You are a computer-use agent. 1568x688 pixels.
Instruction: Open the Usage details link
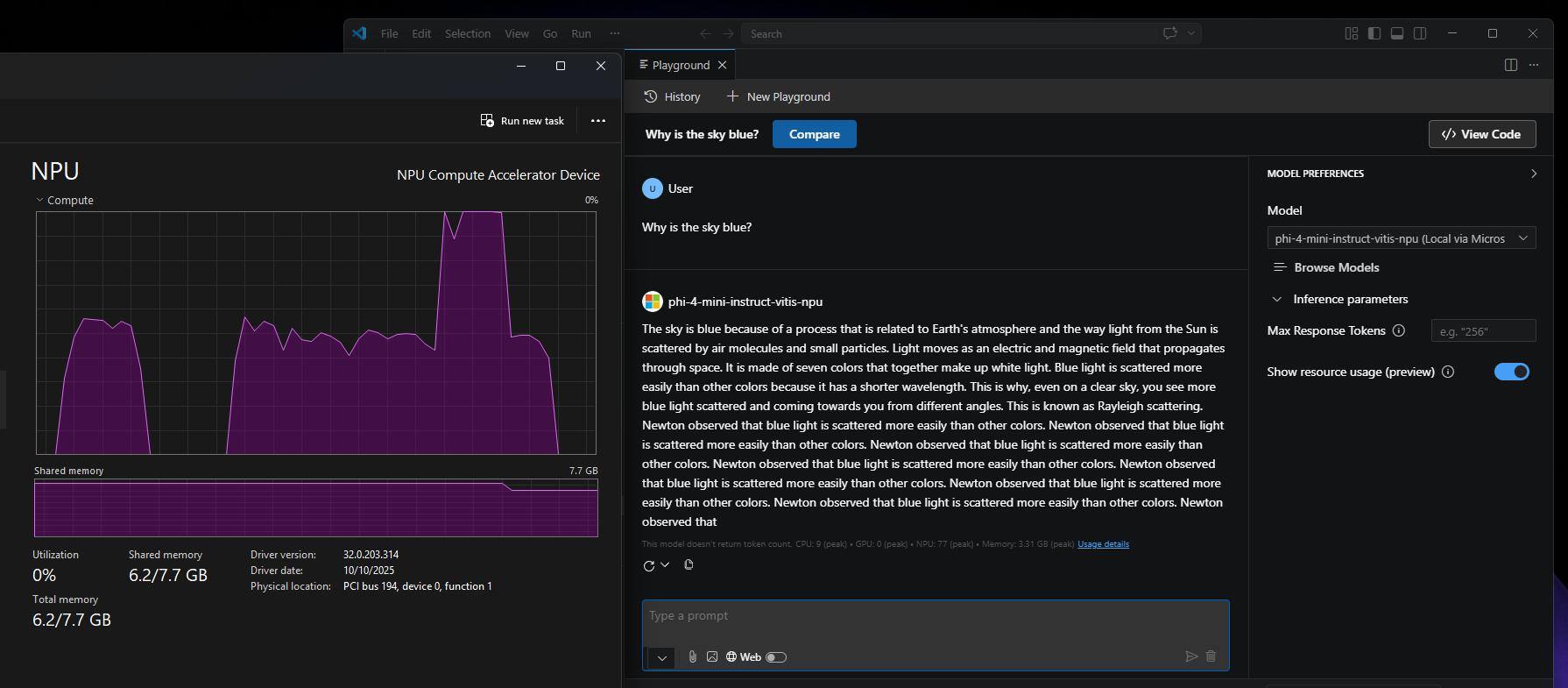(1103, 543)
